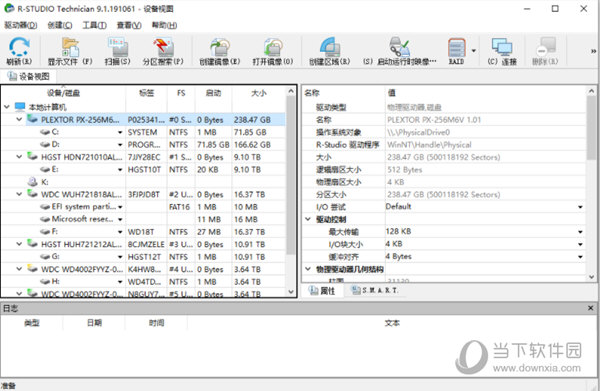
Task: Collapse the PLEXTOR PX-256M6 drive node
Action: (19, 120)
